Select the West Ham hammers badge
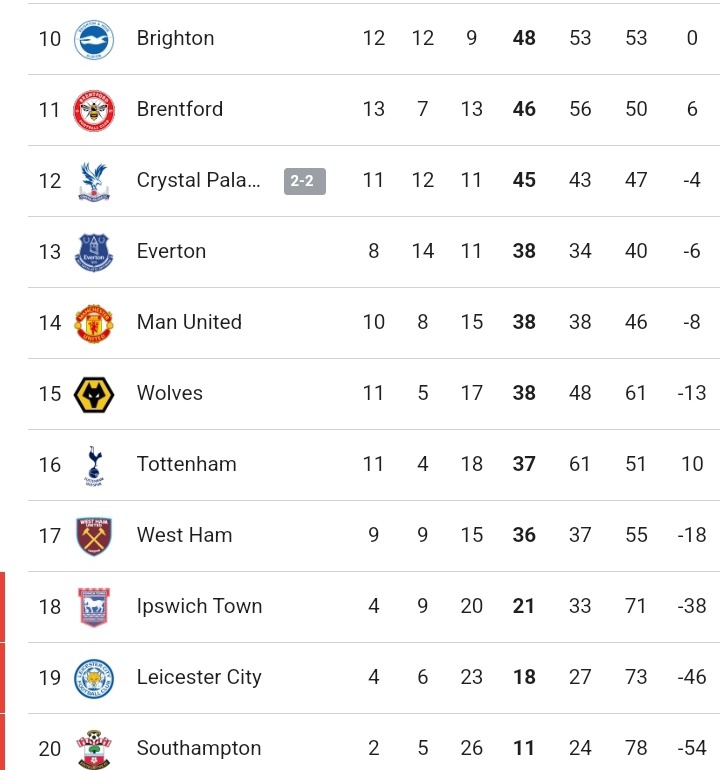 tap(94, 536)
